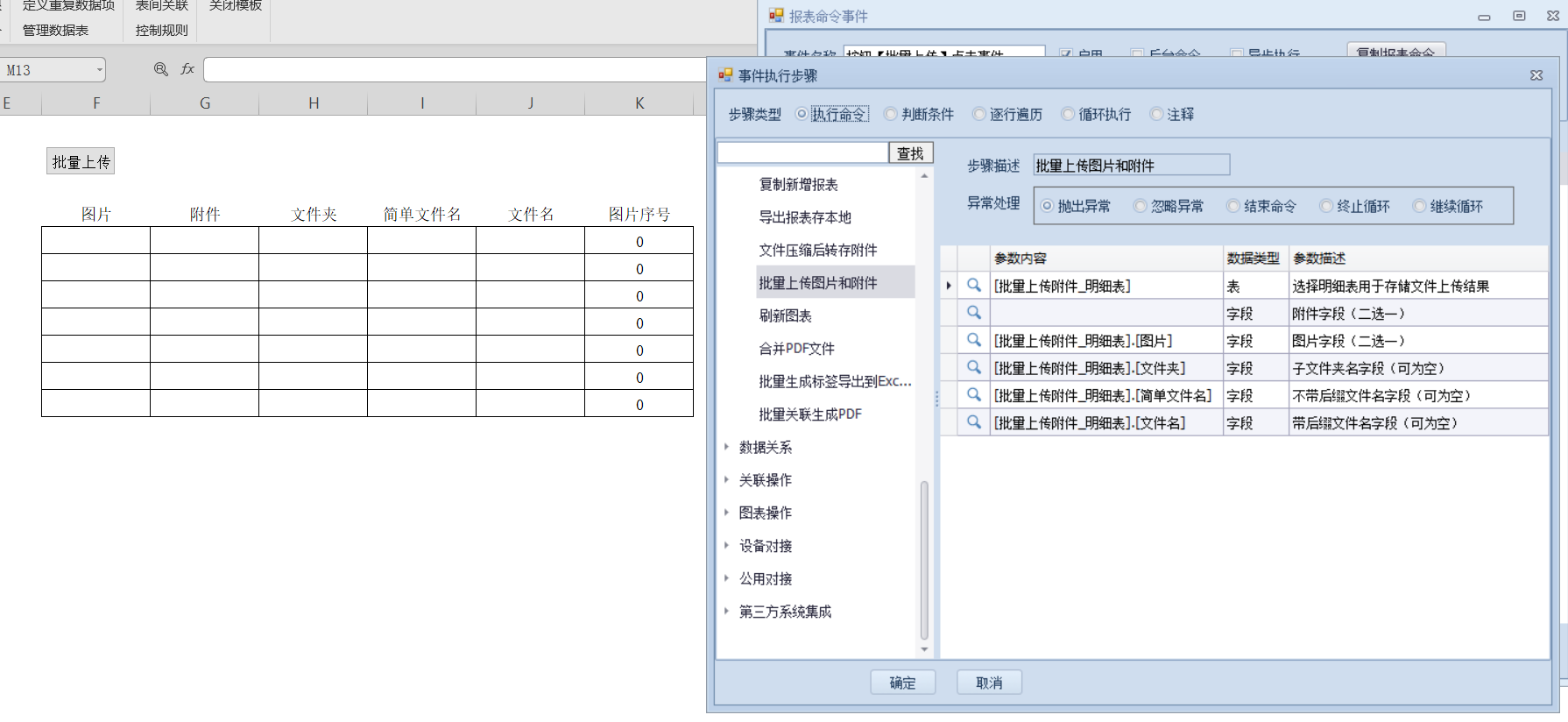Expand the 第三方系统集成 tree node
The height and width of the screenshot is (722, 1568).
tap(727, 611)
